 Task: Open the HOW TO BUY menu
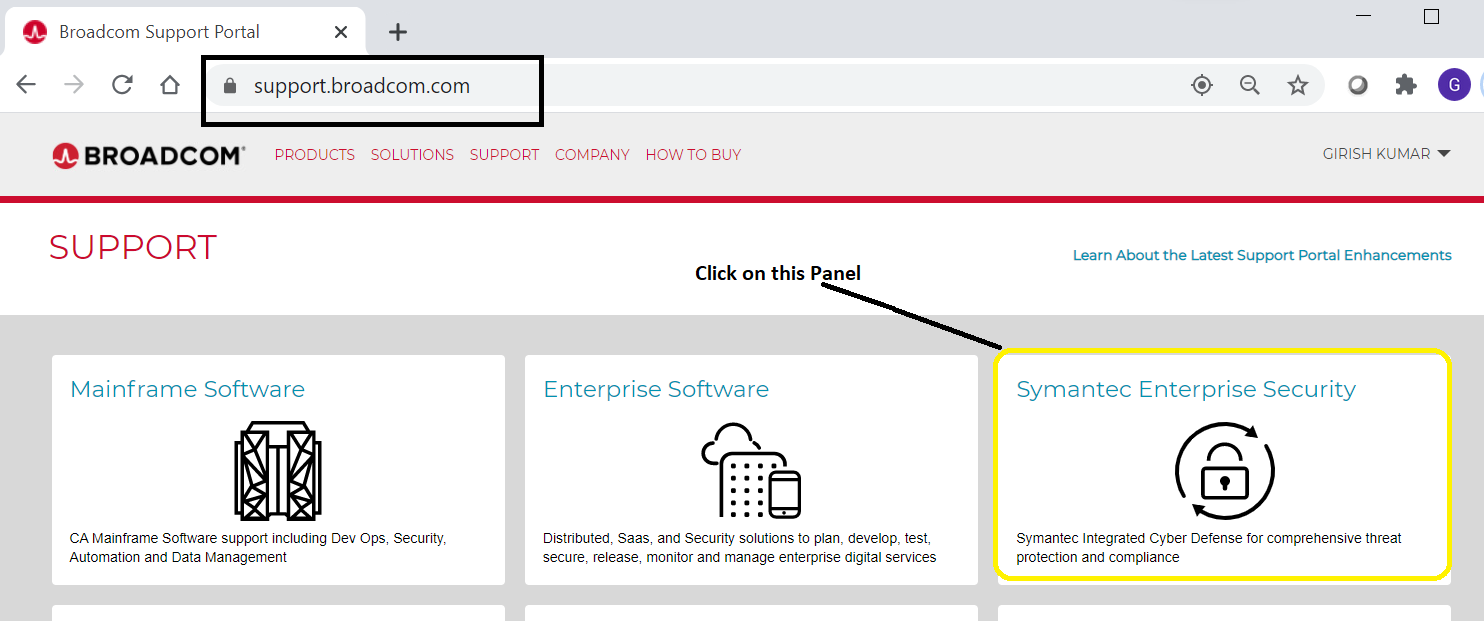pos(693,155)
